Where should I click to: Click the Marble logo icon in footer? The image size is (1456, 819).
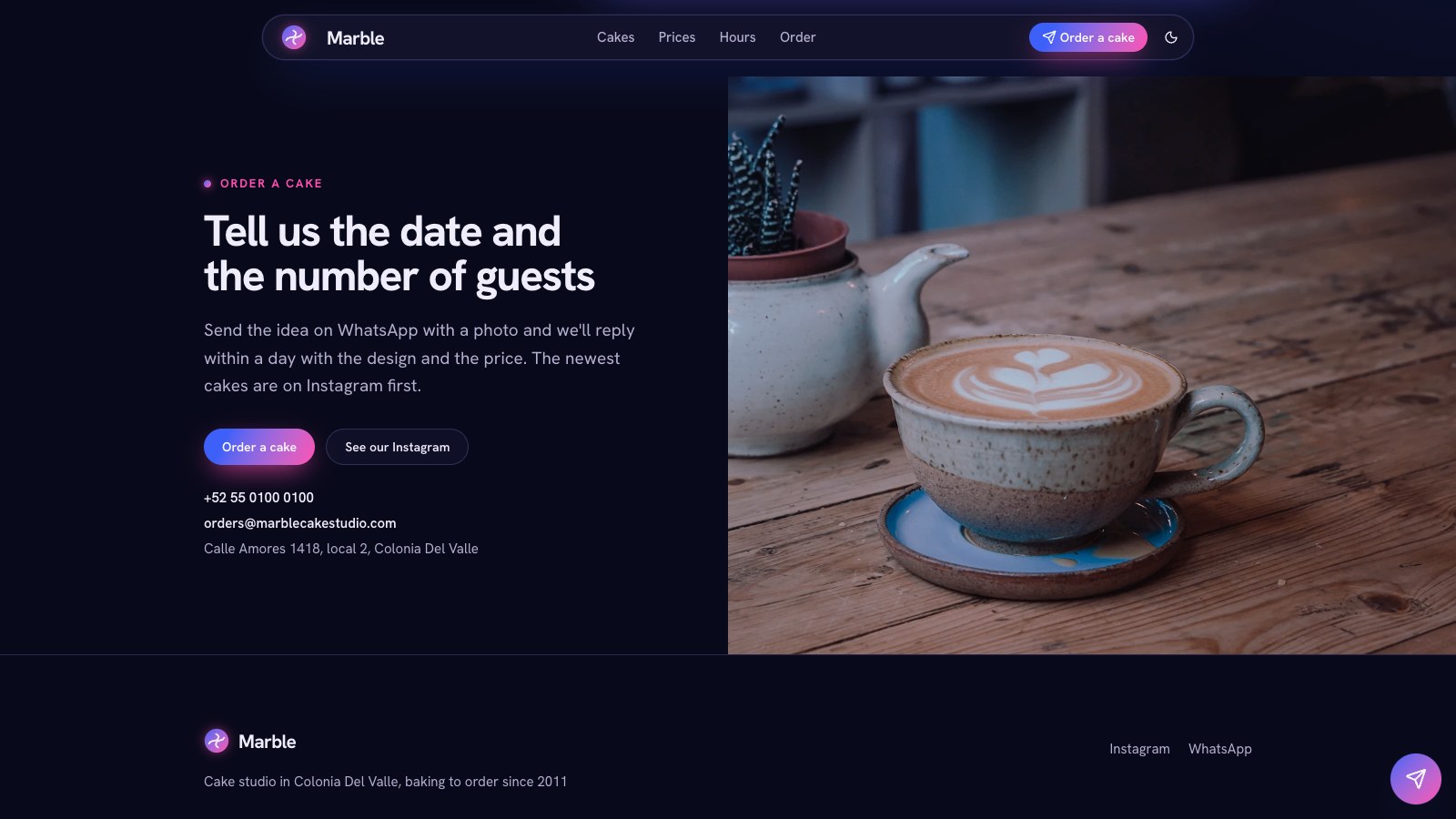[217, 741]
